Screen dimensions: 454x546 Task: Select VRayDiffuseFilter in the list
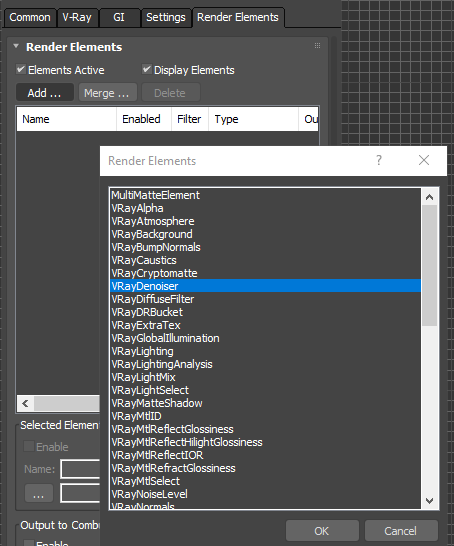[265, 299]
